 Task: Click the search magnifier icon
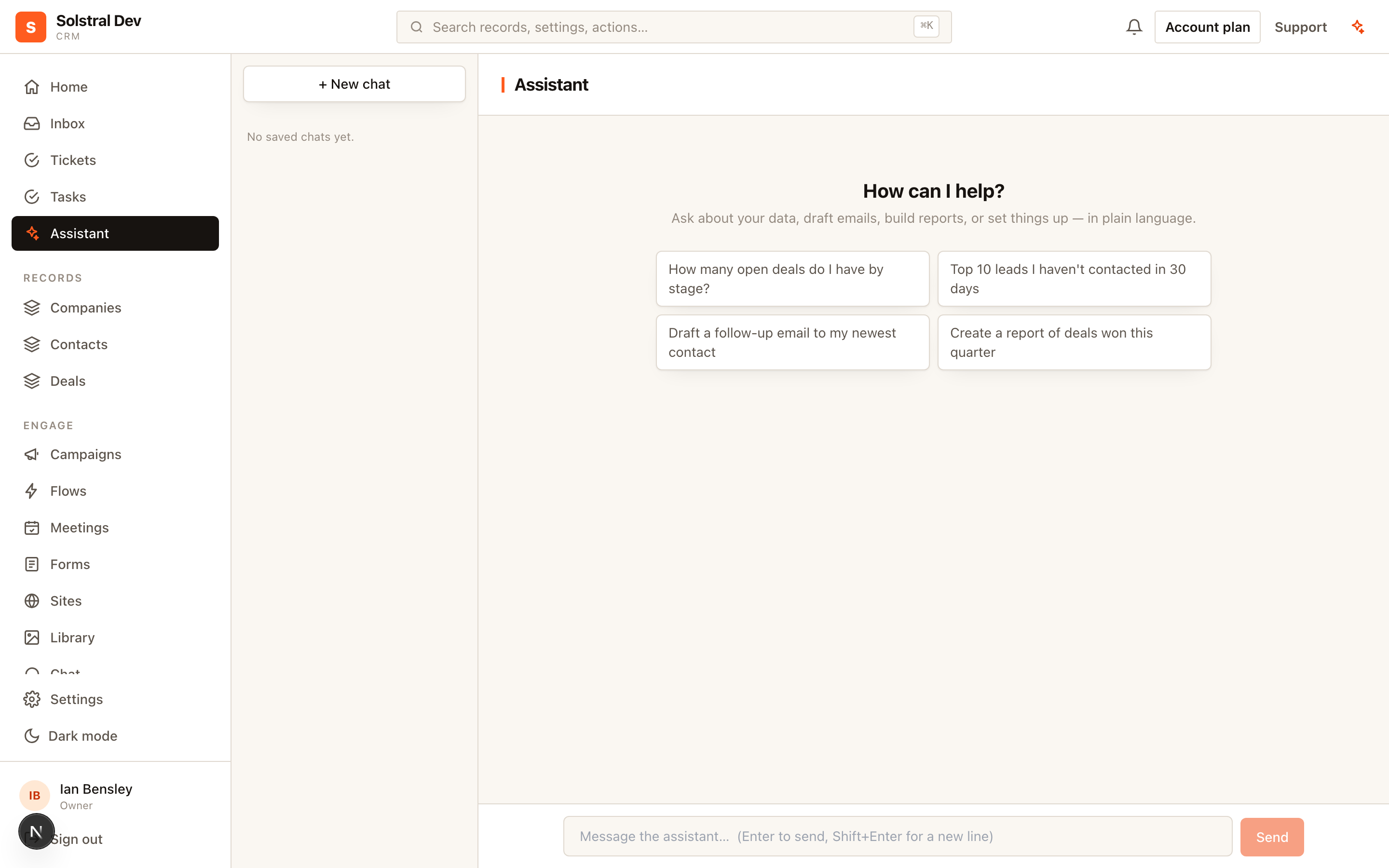(417, 27)
